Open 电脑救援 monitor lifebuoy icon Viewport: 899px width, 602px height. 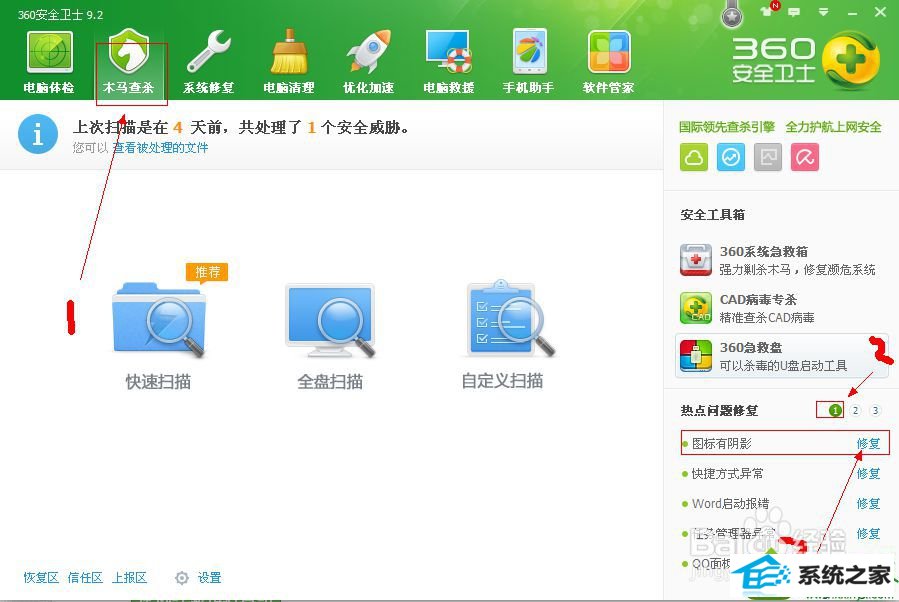[449, 52]
